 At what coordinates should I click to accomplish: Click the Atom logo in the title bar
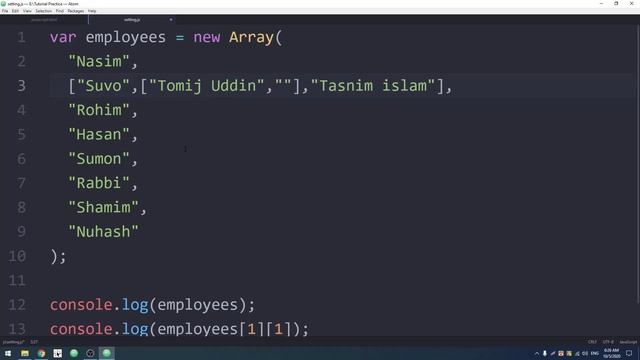[3, 4]
